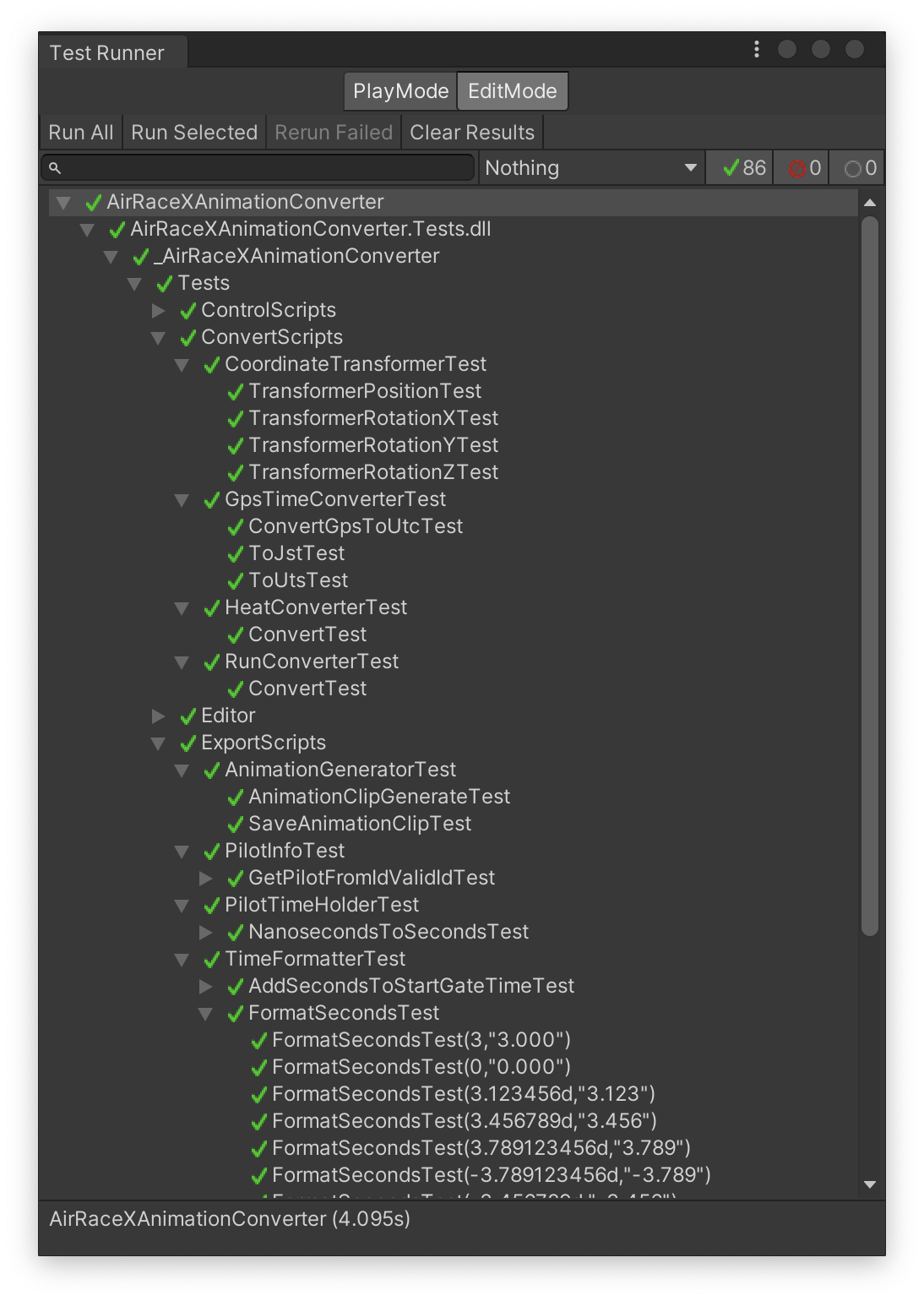The width and height of the screenshot is (924, 1301).
Task: Open the Nothing category dropdown
Action: (591, 168)
